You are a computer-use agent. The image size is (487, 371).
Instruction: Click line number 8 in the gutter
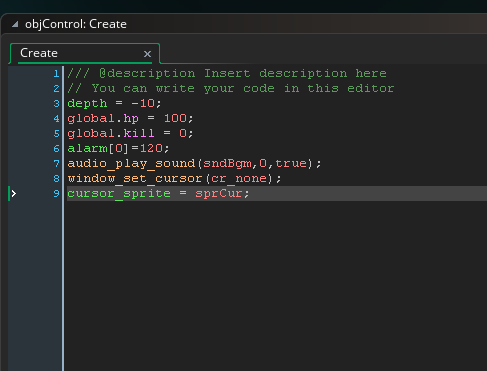57,178
